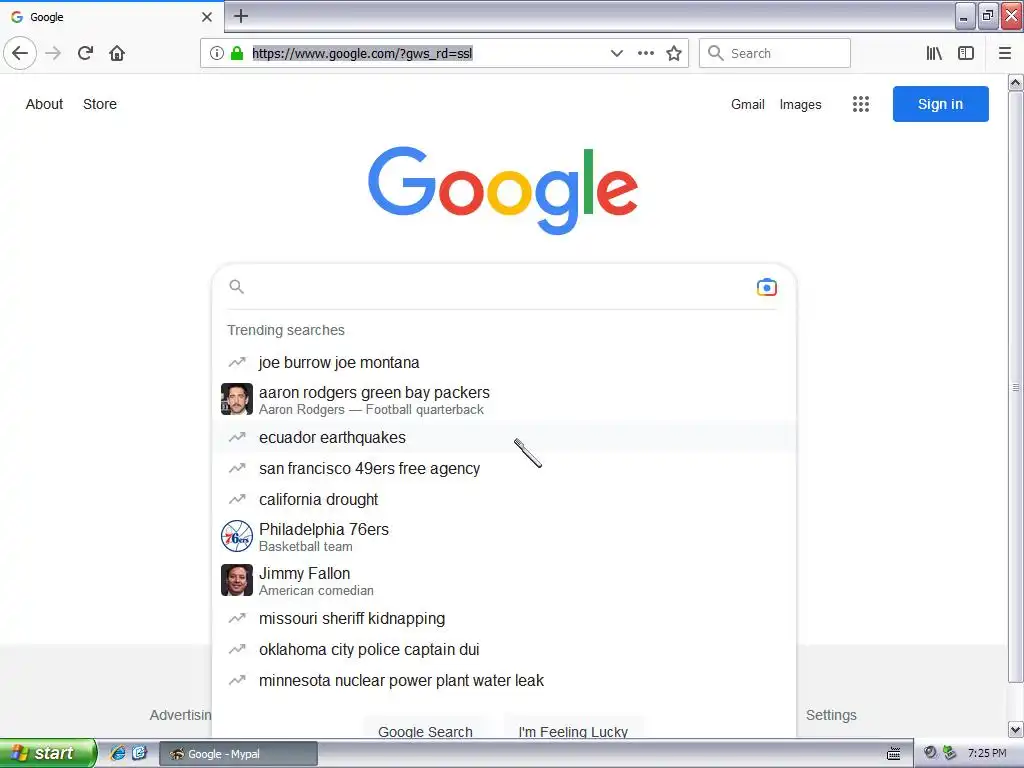Choose minnesota nuclear power plant water leak
This screenshot has width=1024, height=768.
coord(504,680)
